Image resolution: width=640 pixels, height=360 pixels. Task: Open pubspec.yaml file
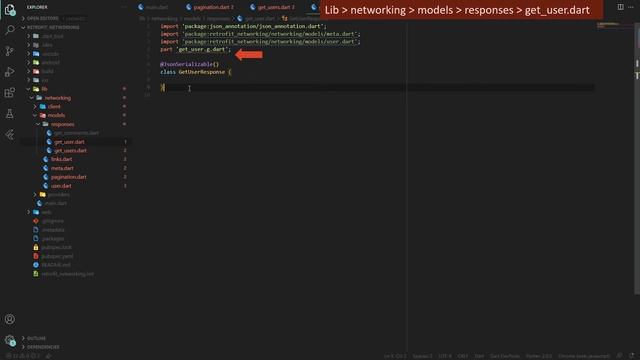(x=57, y=256)
